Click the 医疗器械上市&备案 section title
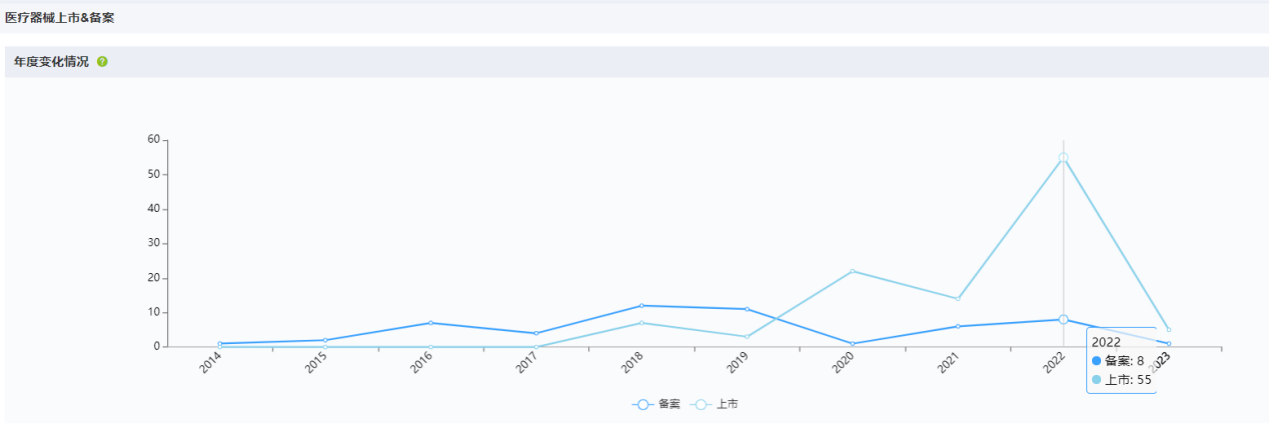 tap(60, 17)
